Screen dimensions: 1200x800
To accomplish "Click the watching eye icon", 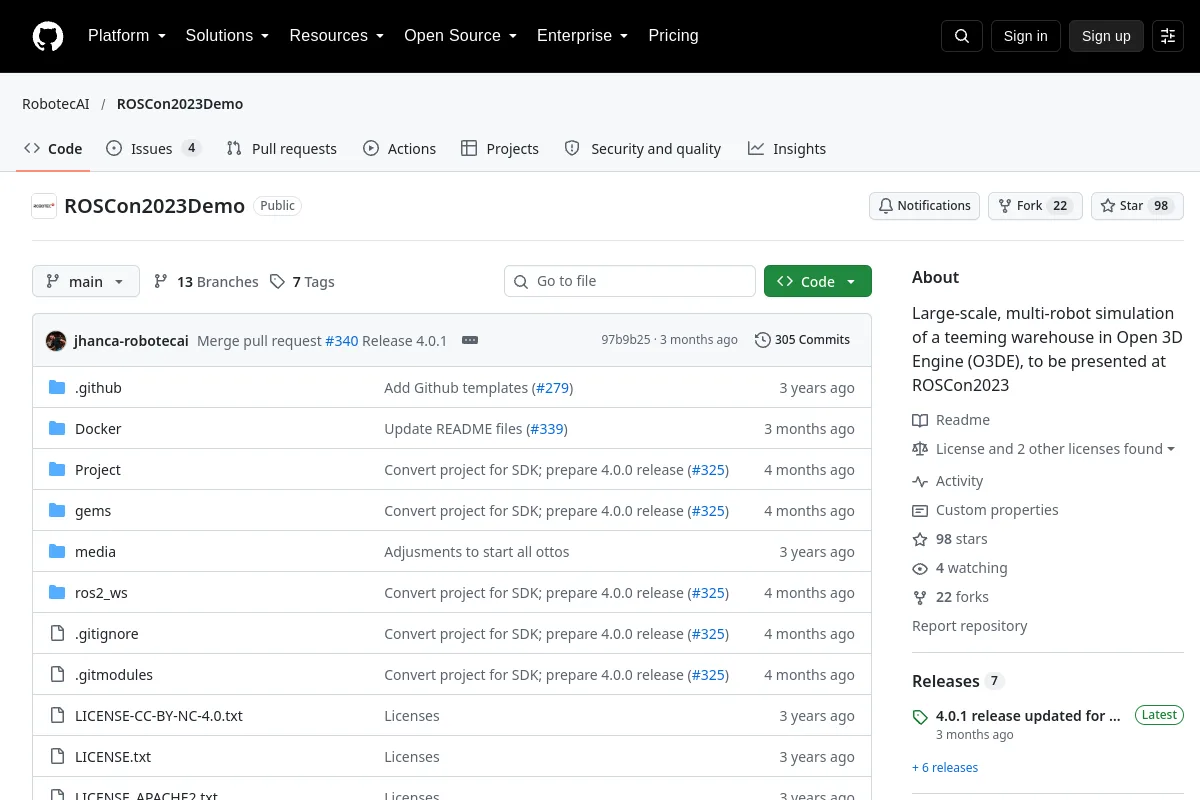I will point(920,568).
